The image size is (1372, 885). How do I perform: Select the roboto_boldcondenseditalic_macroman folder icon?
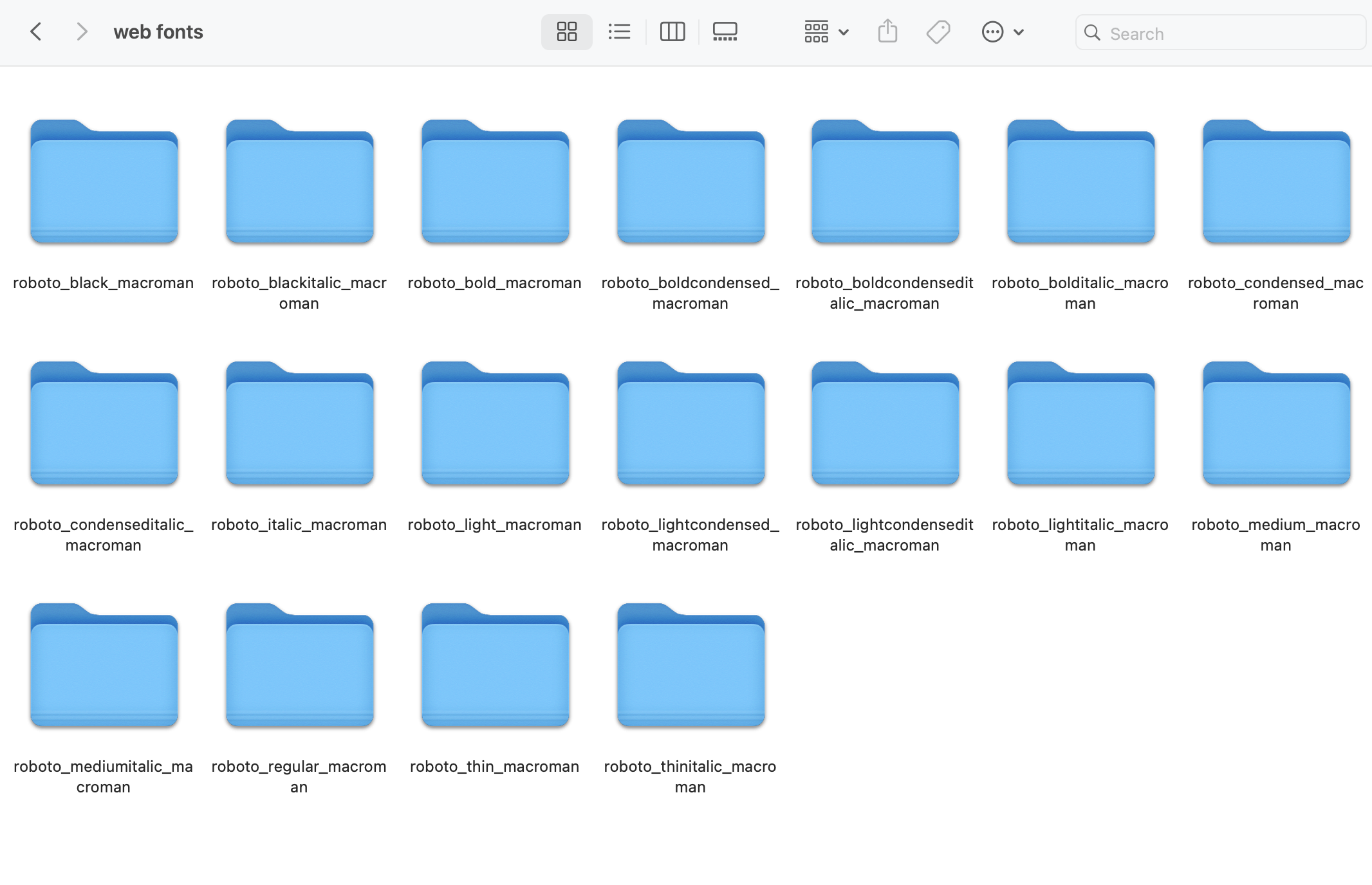[885, 181]
